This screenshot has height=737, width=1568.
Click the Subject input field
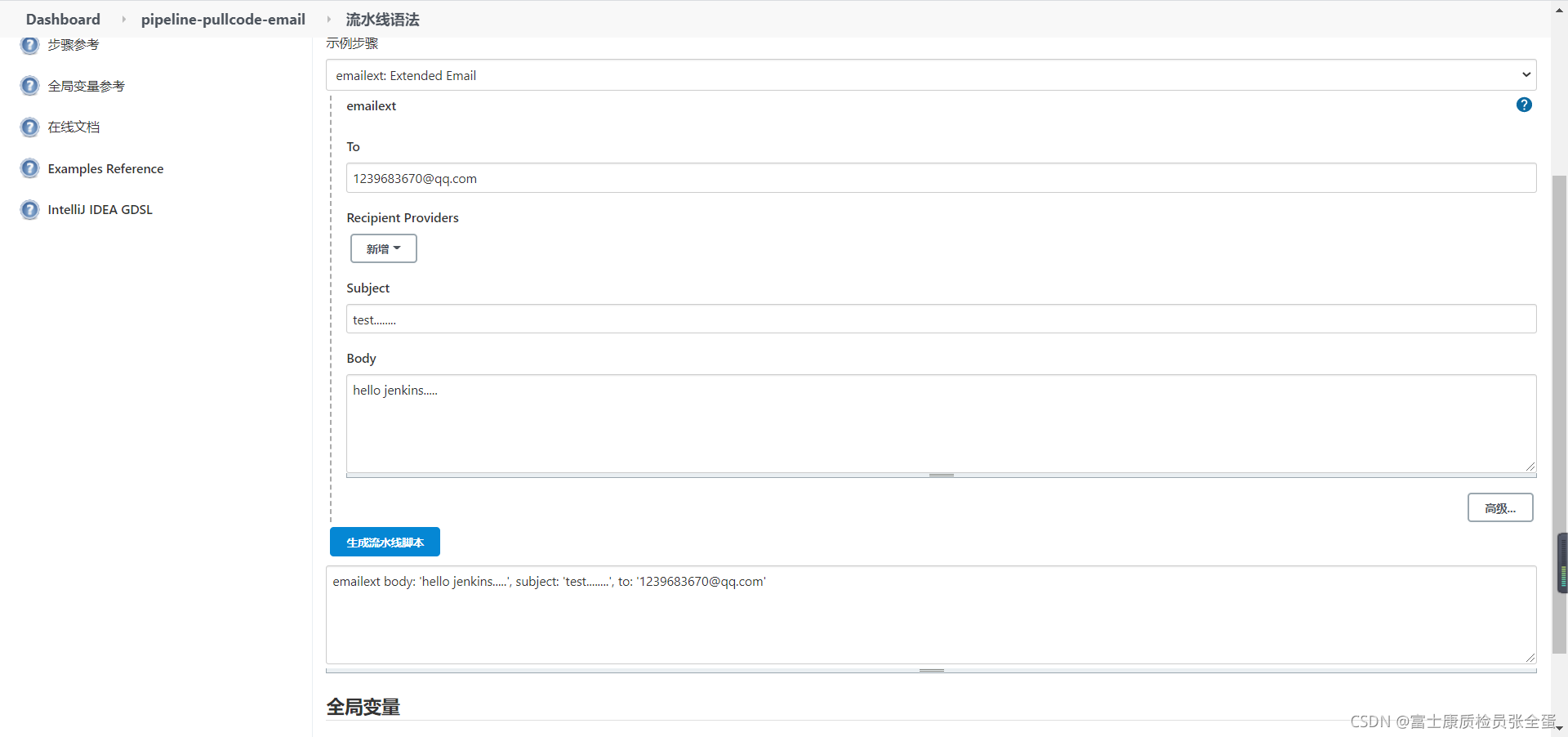point(941,319)
